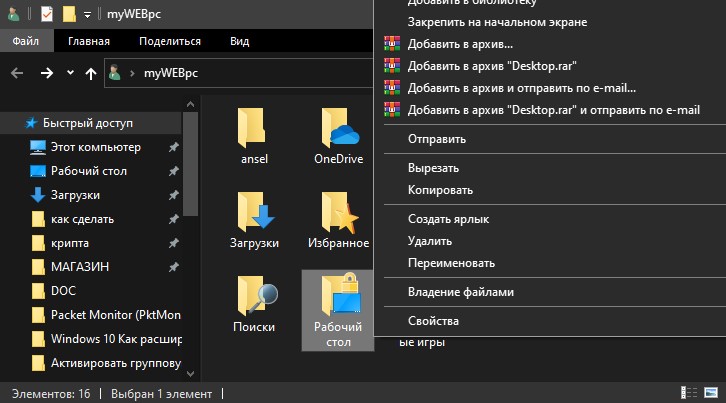Open the ansel folder icon

[251, 128]
